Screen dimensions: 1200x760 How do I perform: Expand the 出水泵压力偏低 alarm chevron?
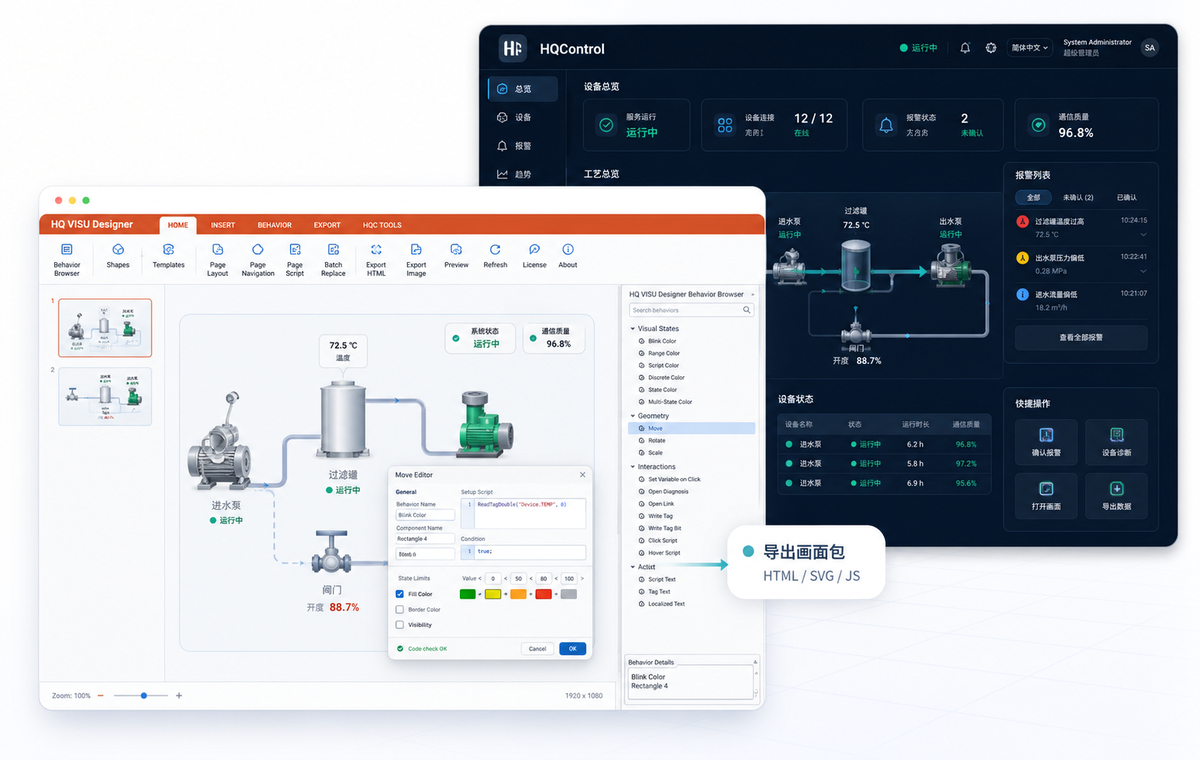pos(1143,271)
